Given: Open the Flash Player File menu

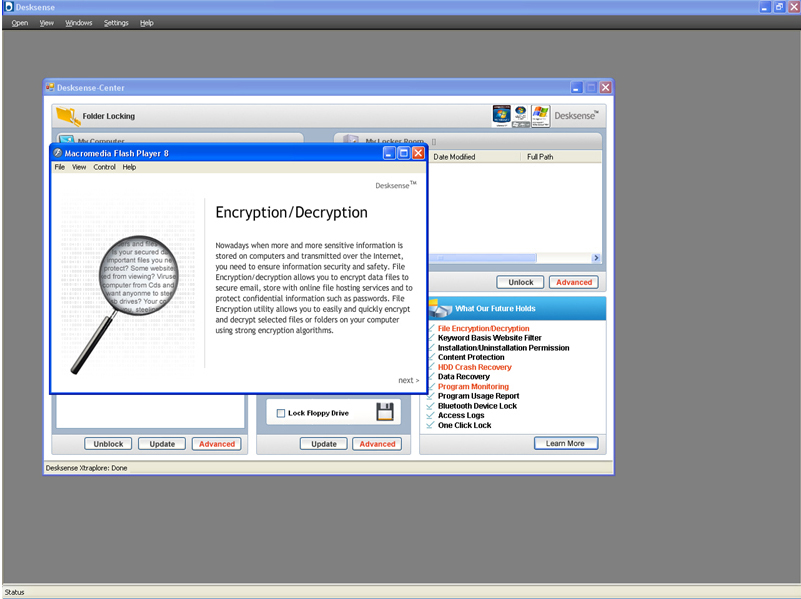Looking at the screenshot, I should [60, 167].
